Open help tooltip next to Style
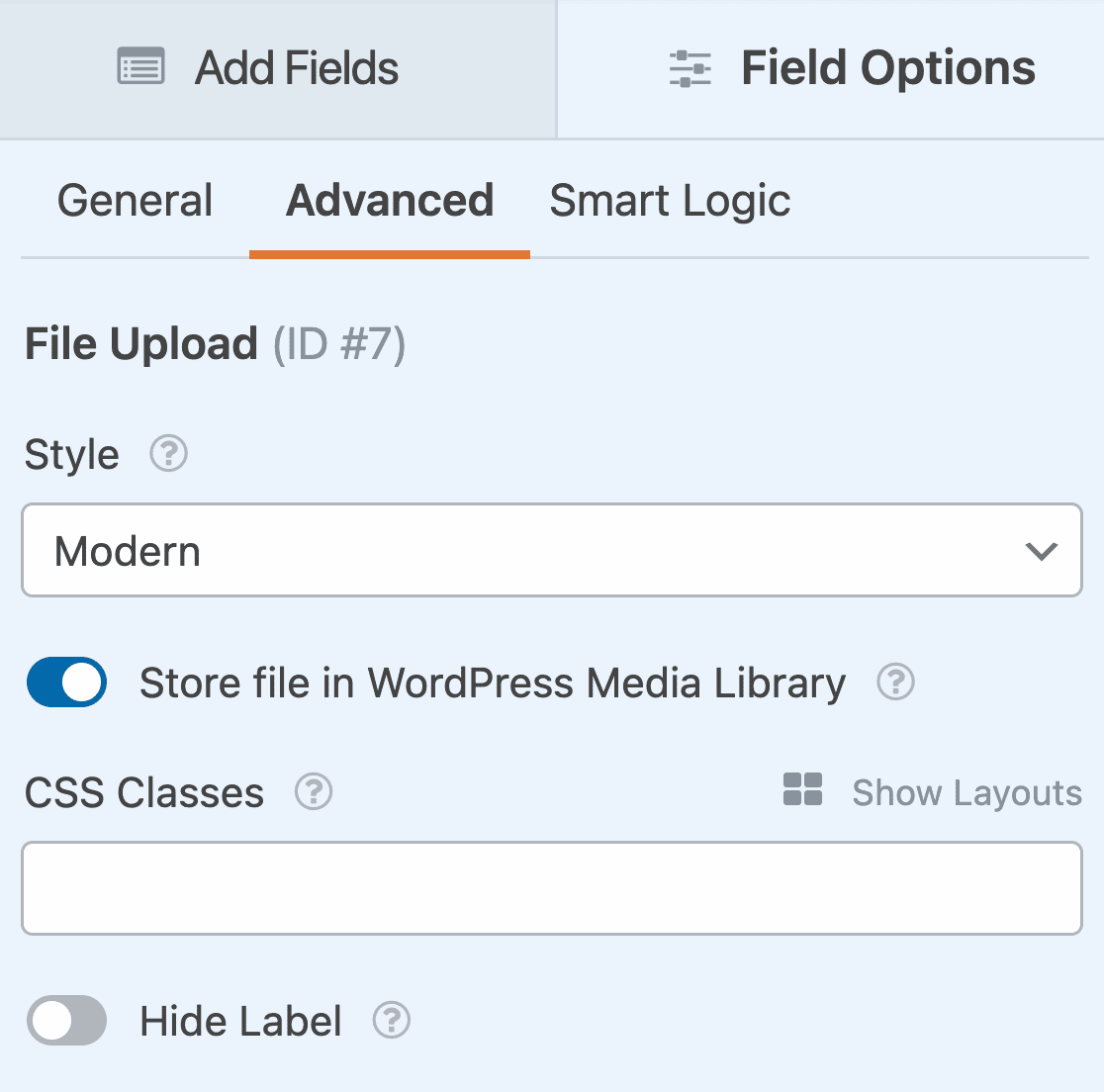 click(x=169, y=453)
